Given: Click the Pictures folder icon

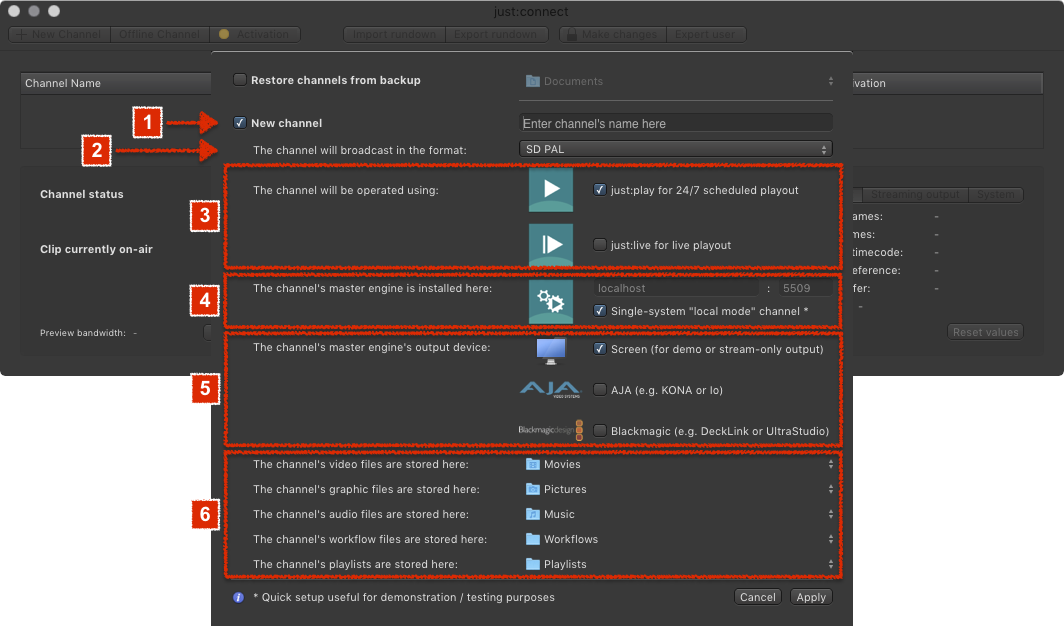Looking at the screenshot, I should [x=533, y=489].
